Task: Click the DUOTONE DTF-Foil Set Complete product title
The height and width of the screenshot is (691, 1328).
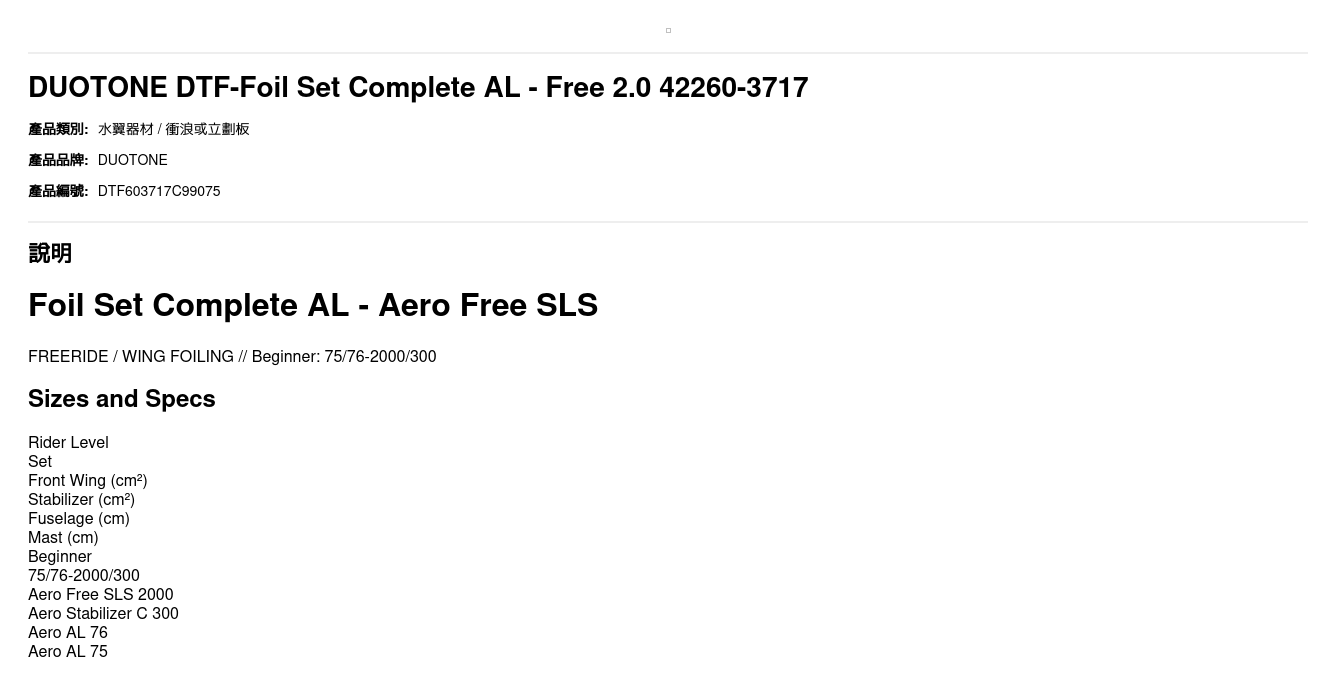Action: 418,88
